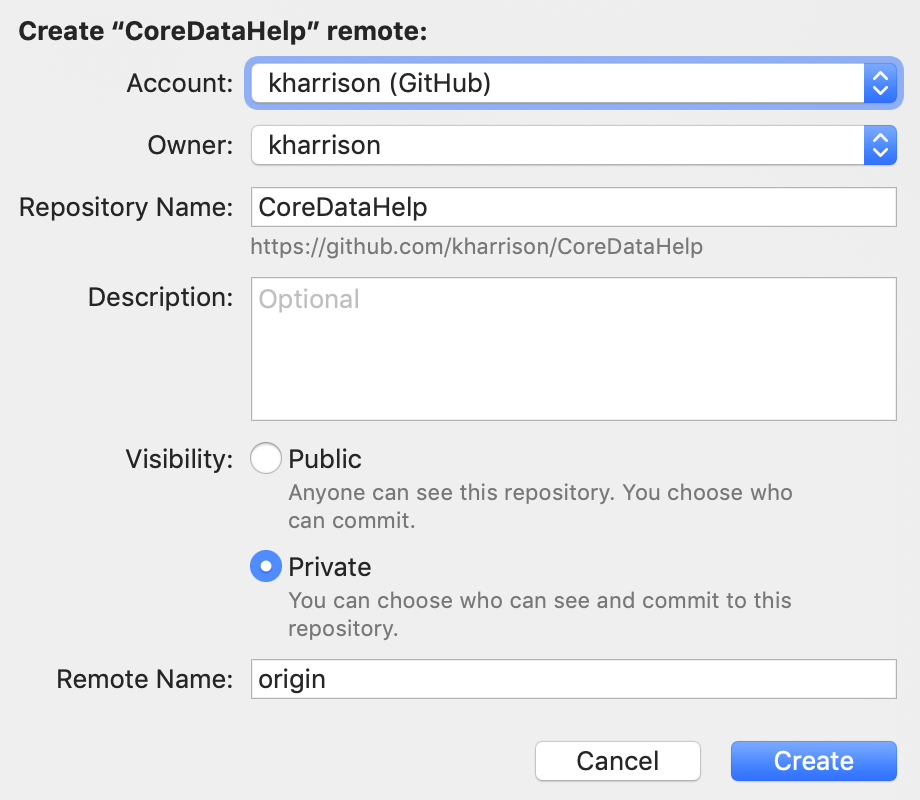This screenshot has height=800, width=920.
Task: Click the 'Public' option label text
Action: (325, 459)
